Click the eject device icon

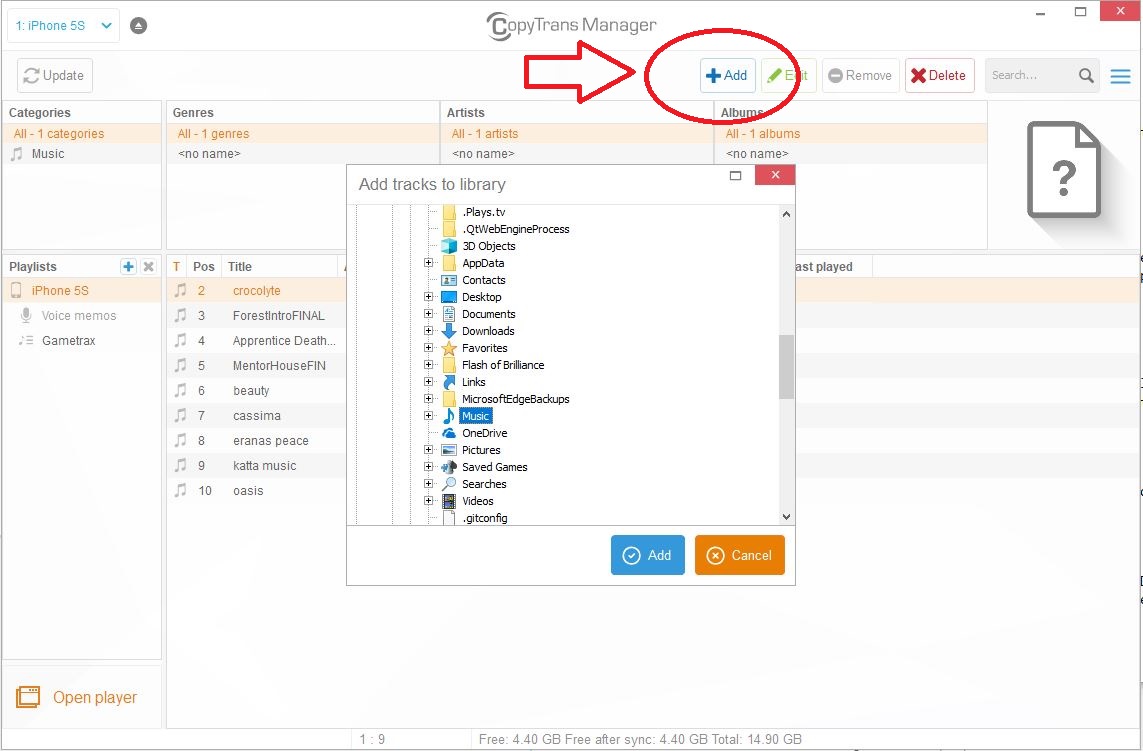click(139, 26)
